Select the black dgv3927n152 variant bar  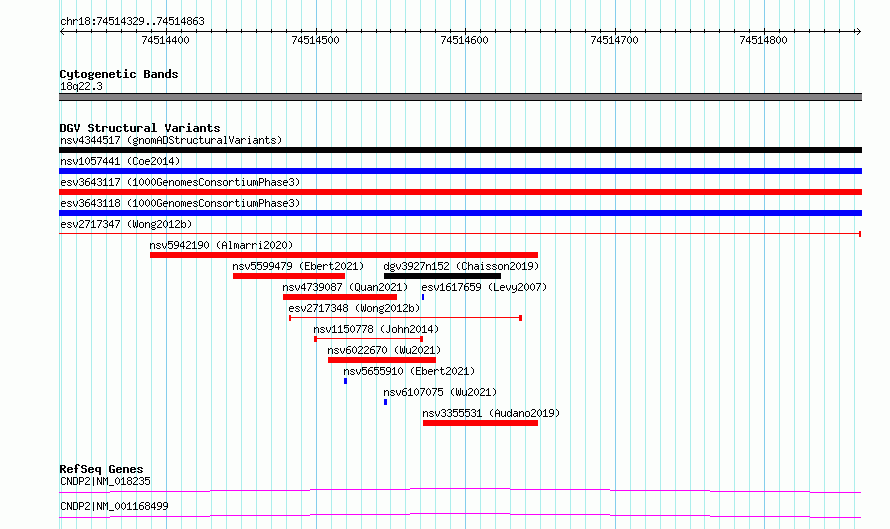pyautogui.click(x=443, y=276)
